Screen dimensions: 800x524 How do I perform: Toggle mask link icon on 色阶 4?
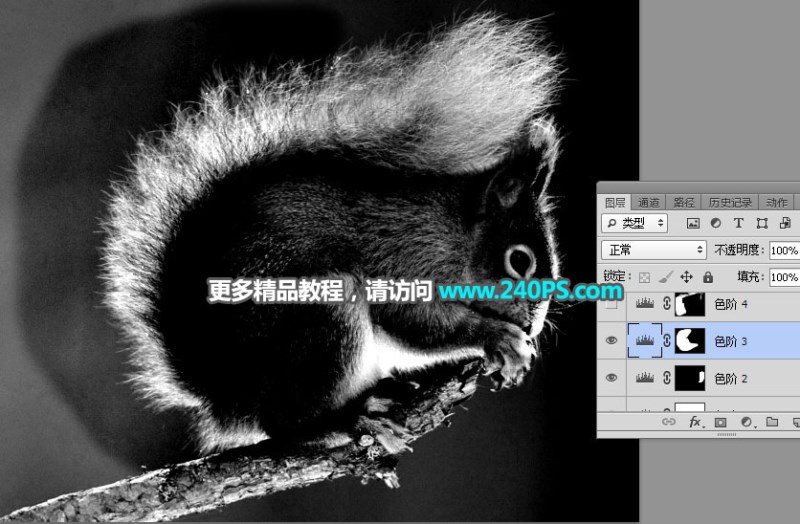click(667, 304)
